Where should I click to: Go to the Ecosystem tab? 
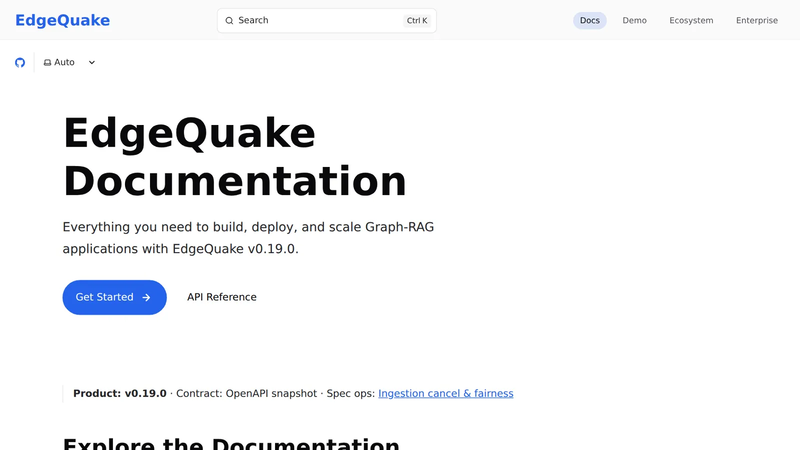click(x=691, y=20)
